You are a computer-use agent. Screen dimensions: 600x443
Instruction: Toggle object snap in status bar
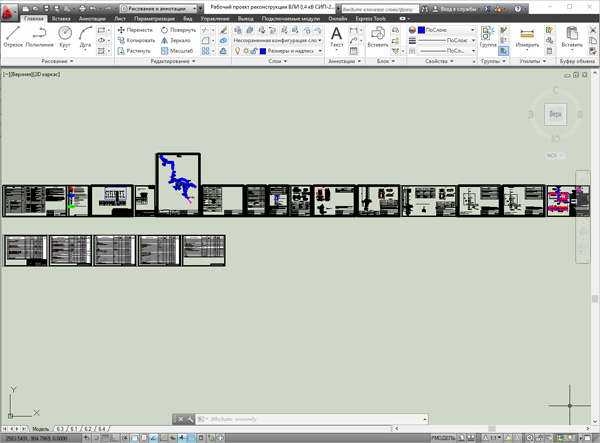coord(134,438)
